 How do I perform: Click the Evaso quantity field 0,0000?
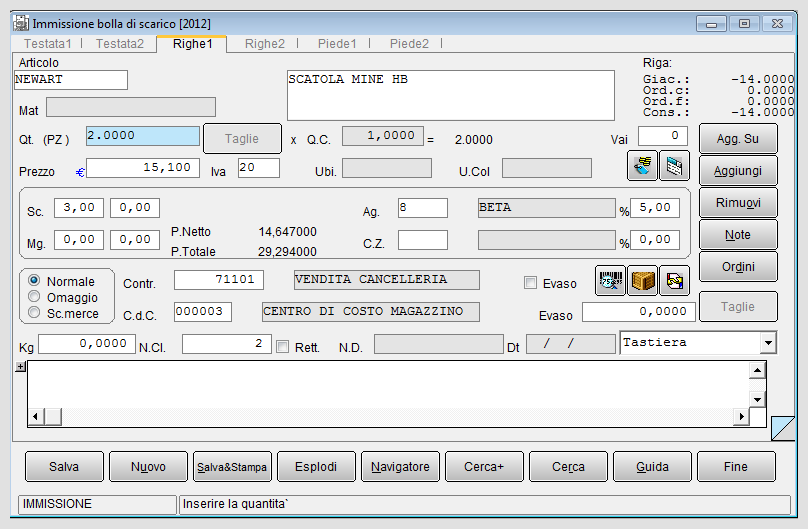pos(639,312)
